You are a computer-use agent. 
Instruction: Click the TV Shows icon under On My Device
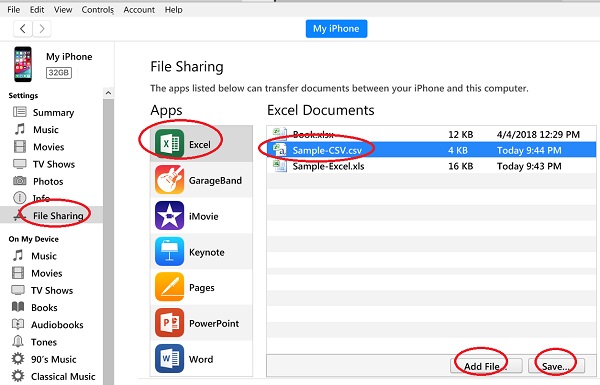click(x=18, y=290)
